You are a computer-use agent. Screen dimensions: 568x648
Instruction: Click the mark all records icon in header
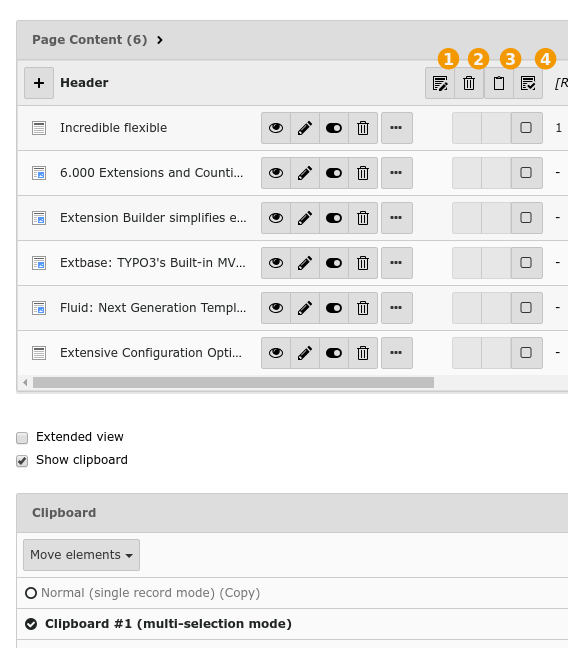(x=528, y=83)
